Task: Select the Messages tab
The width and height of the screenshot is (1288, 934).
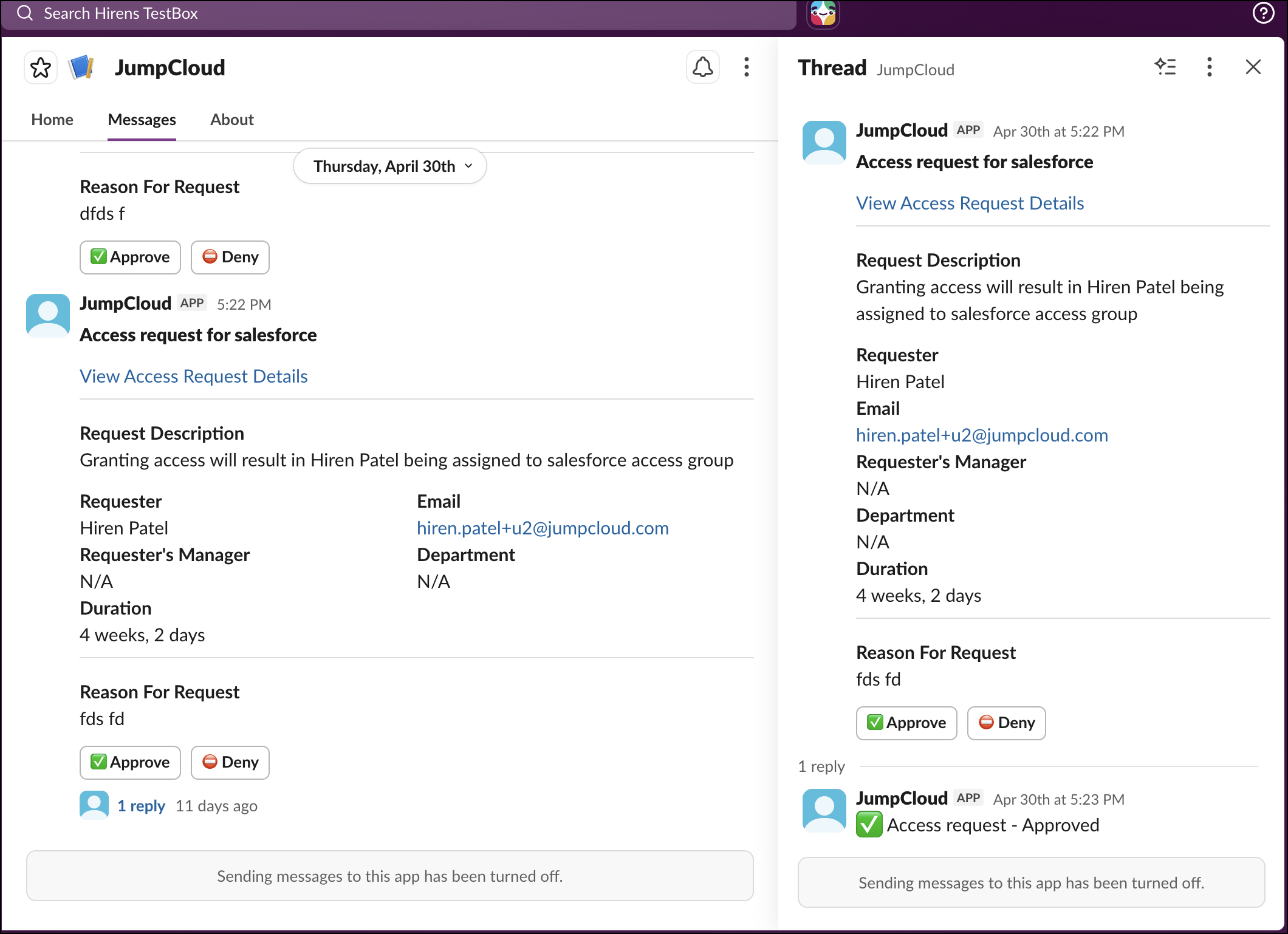Action: tap(142, 120)
